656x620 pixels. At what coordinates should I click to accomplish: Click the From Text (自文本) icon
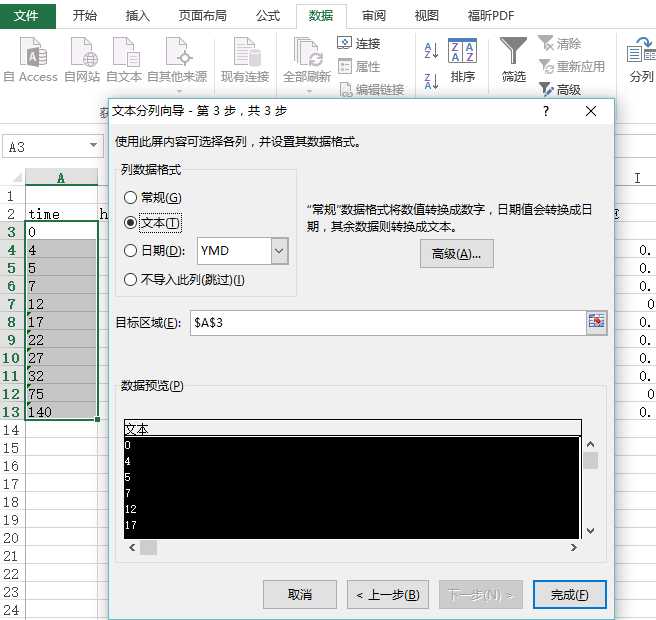125,52
